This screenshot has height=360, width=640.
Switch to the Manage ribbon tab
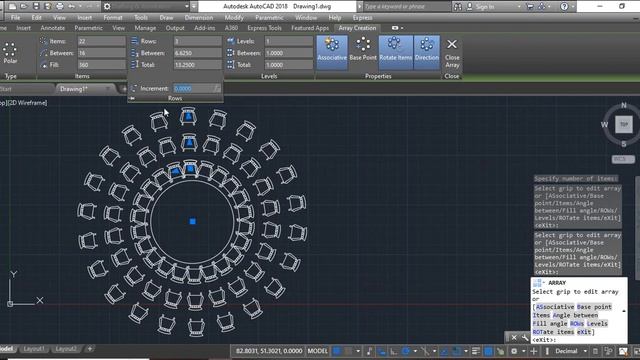pyautogui.click(x=145, y=28)
